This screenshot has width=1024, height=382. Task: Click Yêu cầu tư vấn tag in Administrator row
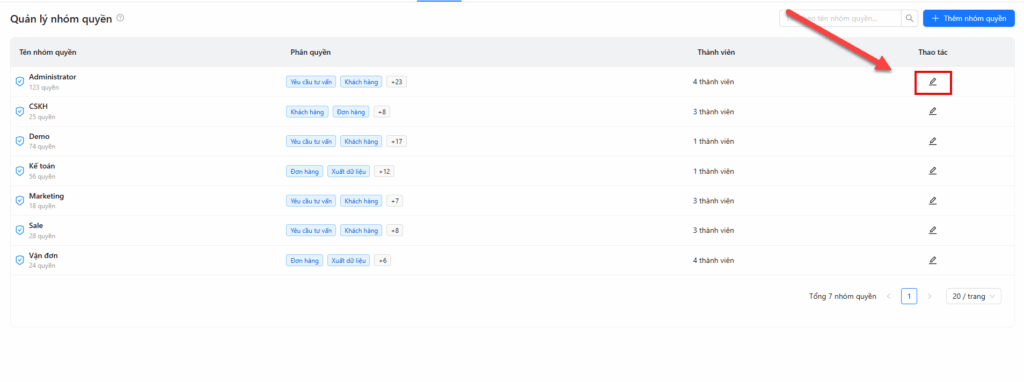pos(311,82)
